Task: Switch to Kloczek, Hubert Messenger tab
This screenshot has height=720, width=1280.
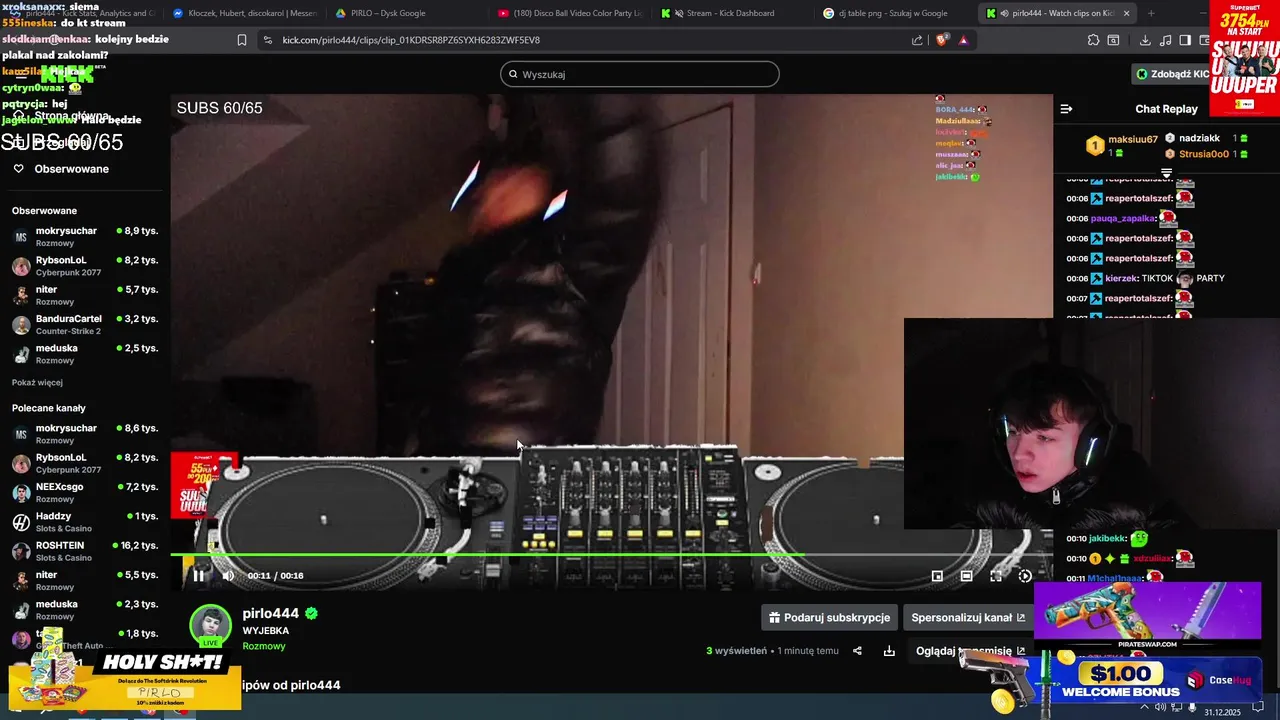Action: pyautogui.click(x=244, y=13)
